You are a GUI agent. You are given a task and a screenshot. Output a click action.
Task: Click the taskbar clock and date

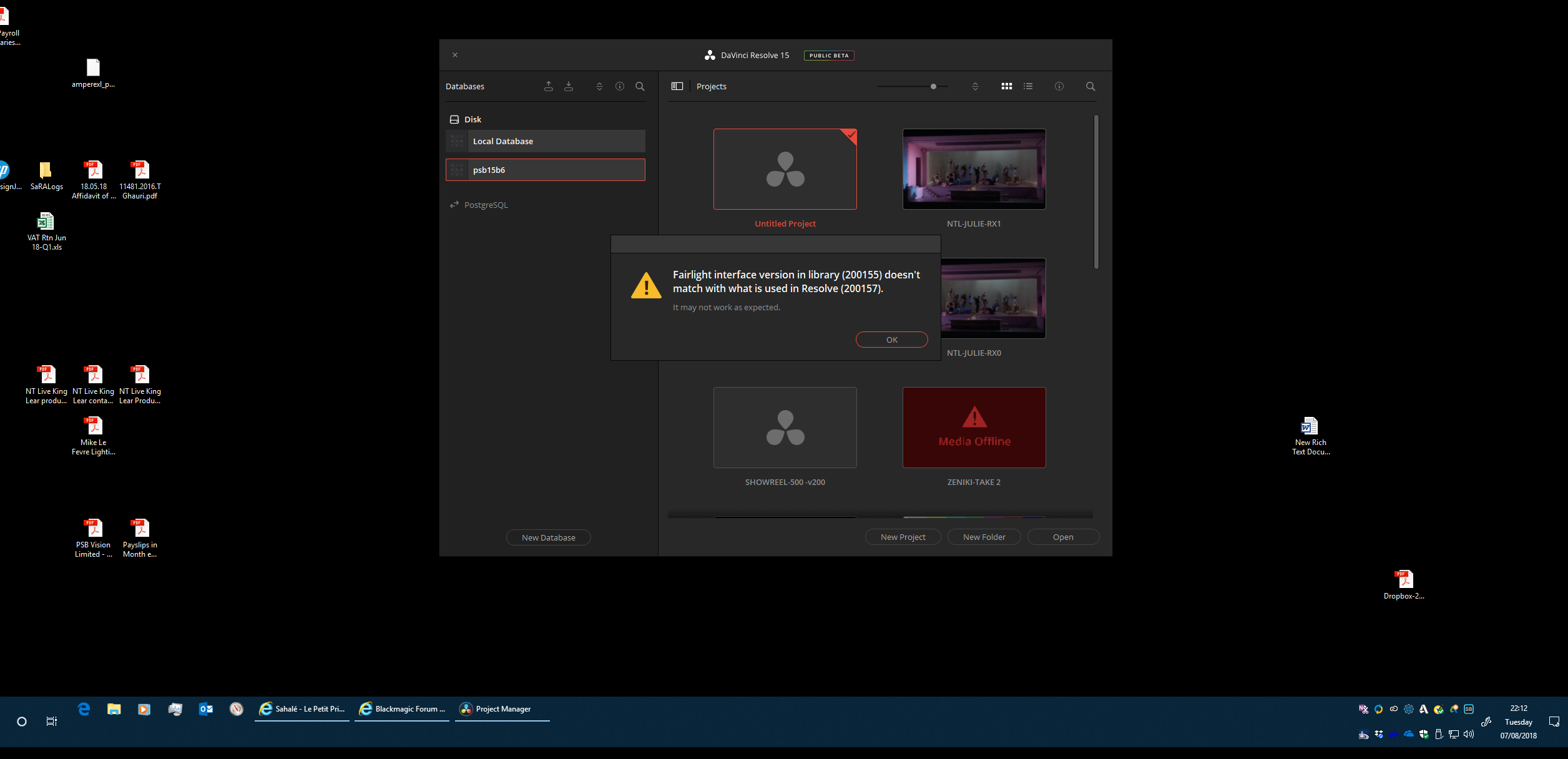coord(1518,722)
